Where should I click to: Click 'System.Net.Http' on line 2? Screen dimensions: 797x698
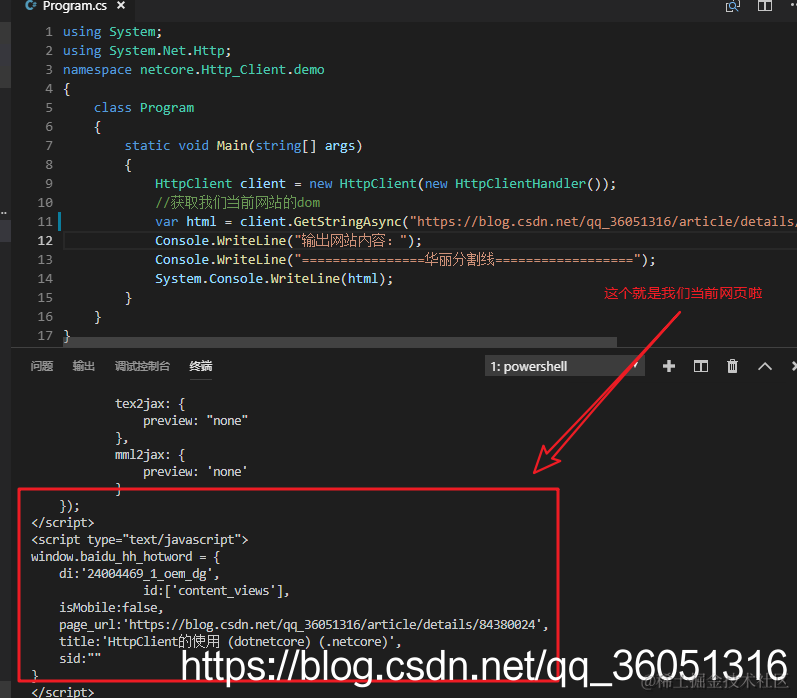click(x=167, y=51)
